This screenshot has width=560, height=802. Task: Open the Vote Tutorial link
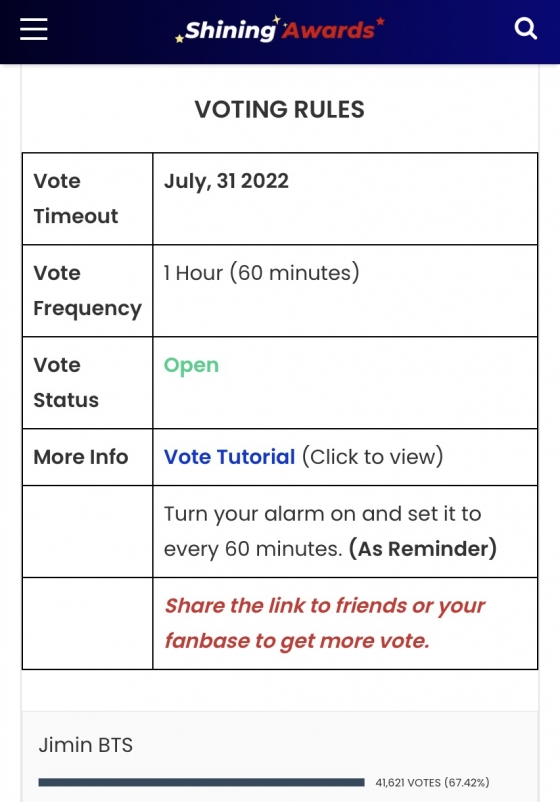tap(229, 457)
